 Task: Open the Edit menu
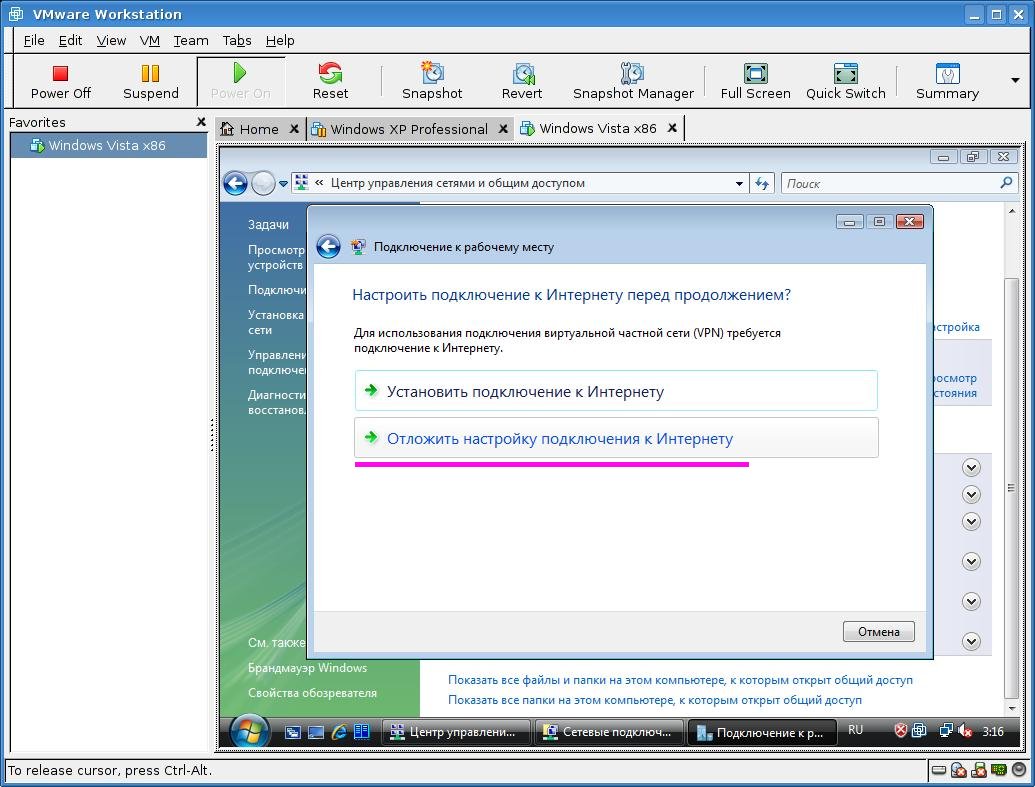pos(70,40)
